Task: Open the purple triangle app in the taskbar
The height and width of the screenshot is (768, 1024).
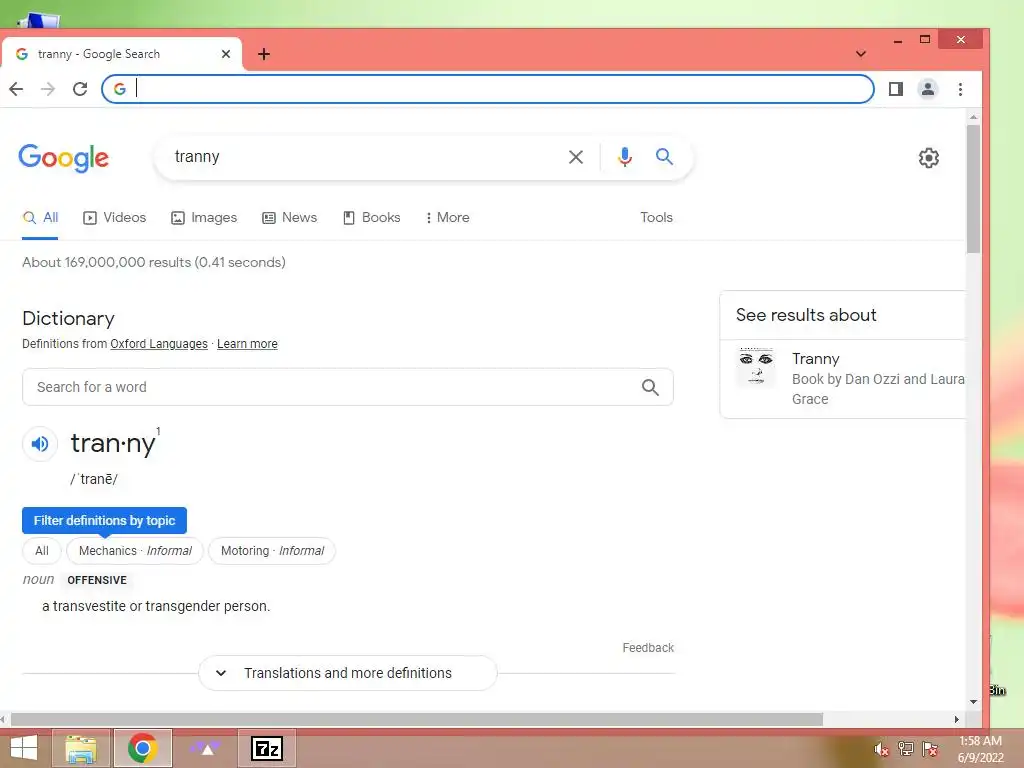Action: [205, 748]
